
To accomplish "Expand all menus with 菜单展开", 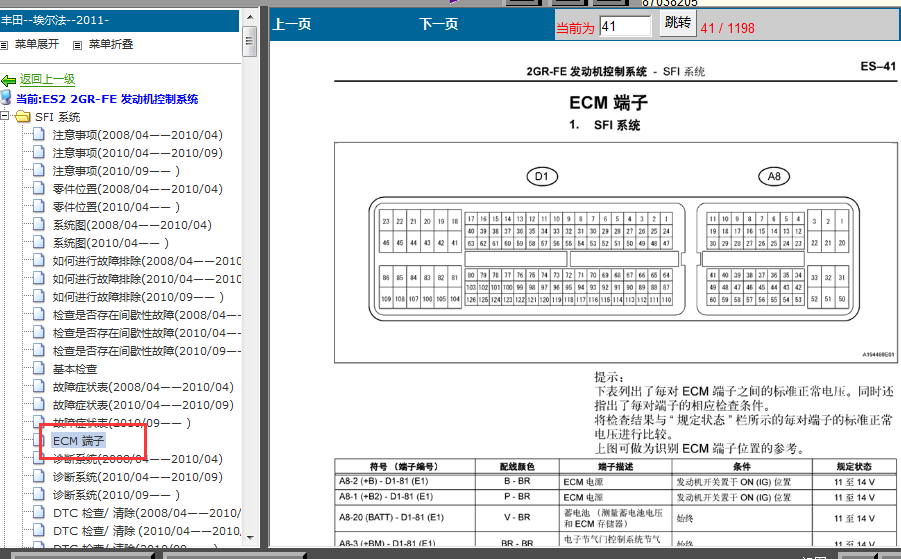I will click(37, 44).
